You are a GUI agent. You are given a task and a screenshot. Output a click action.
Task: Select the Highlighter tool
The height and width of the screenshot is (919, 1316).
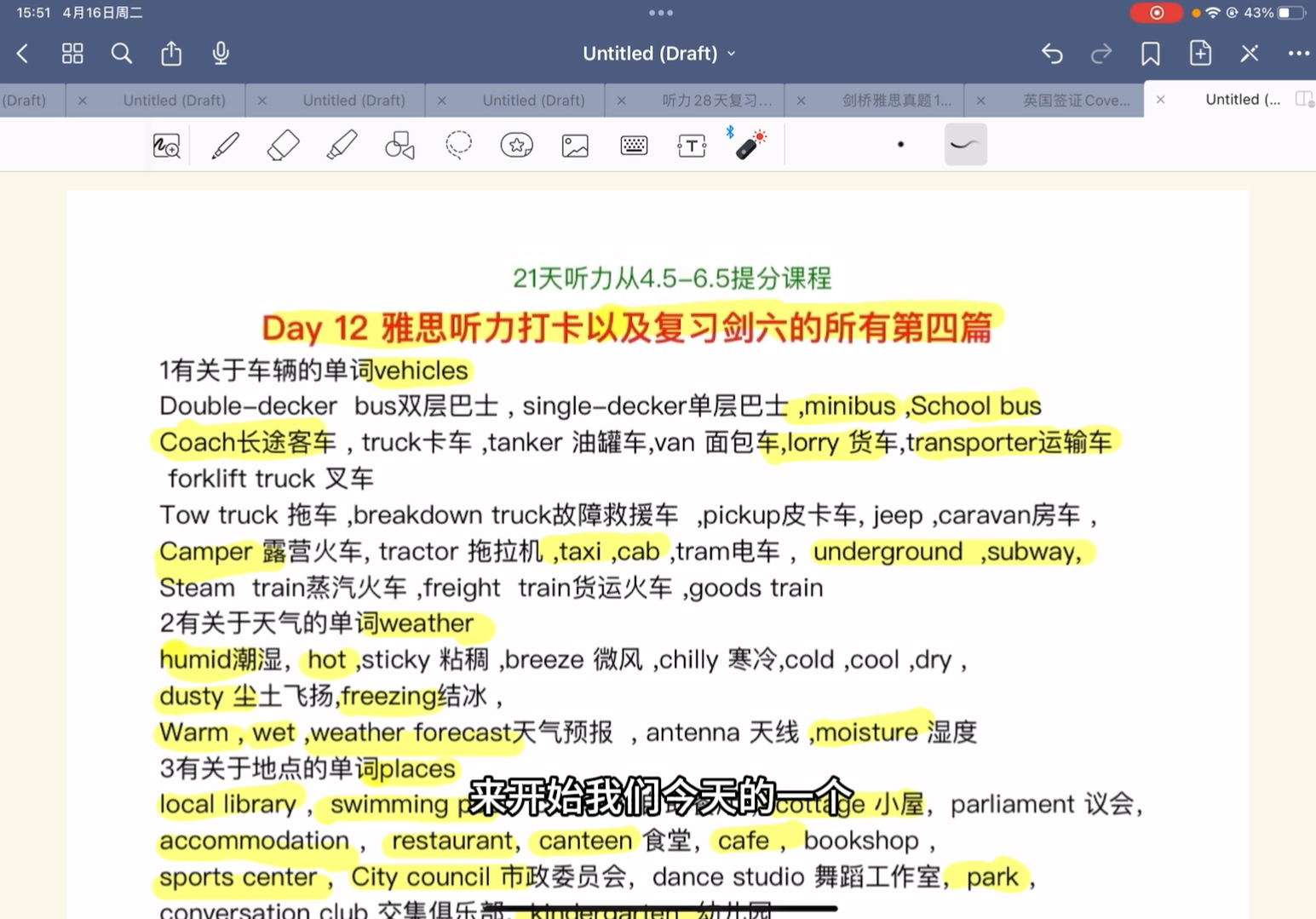click(x=342, y=146)
